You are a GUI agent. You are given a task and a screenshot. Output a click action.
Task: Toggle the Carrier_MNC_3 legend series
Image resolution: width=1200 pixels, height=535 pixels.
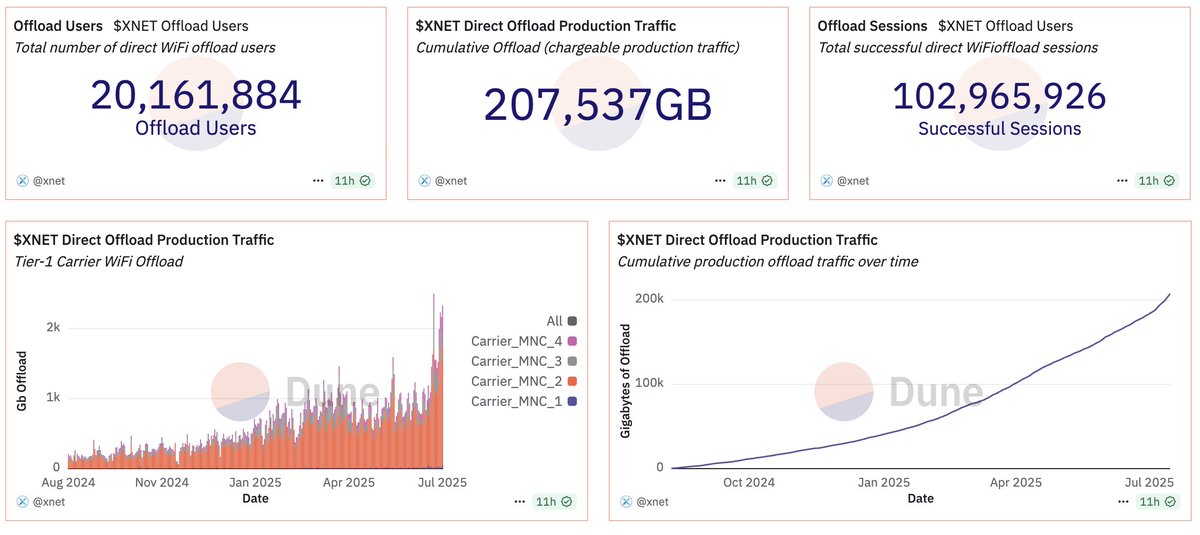coord(525,361)
